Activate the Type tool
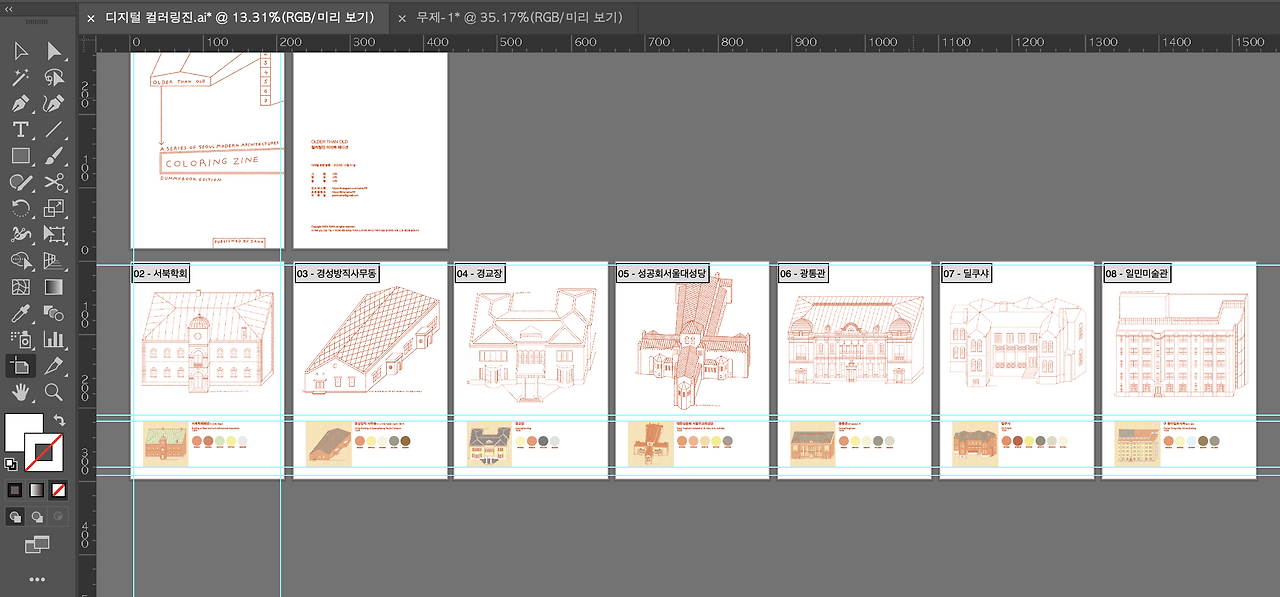Viewport: 1280px width, 597px height. (x=20, y=129)
